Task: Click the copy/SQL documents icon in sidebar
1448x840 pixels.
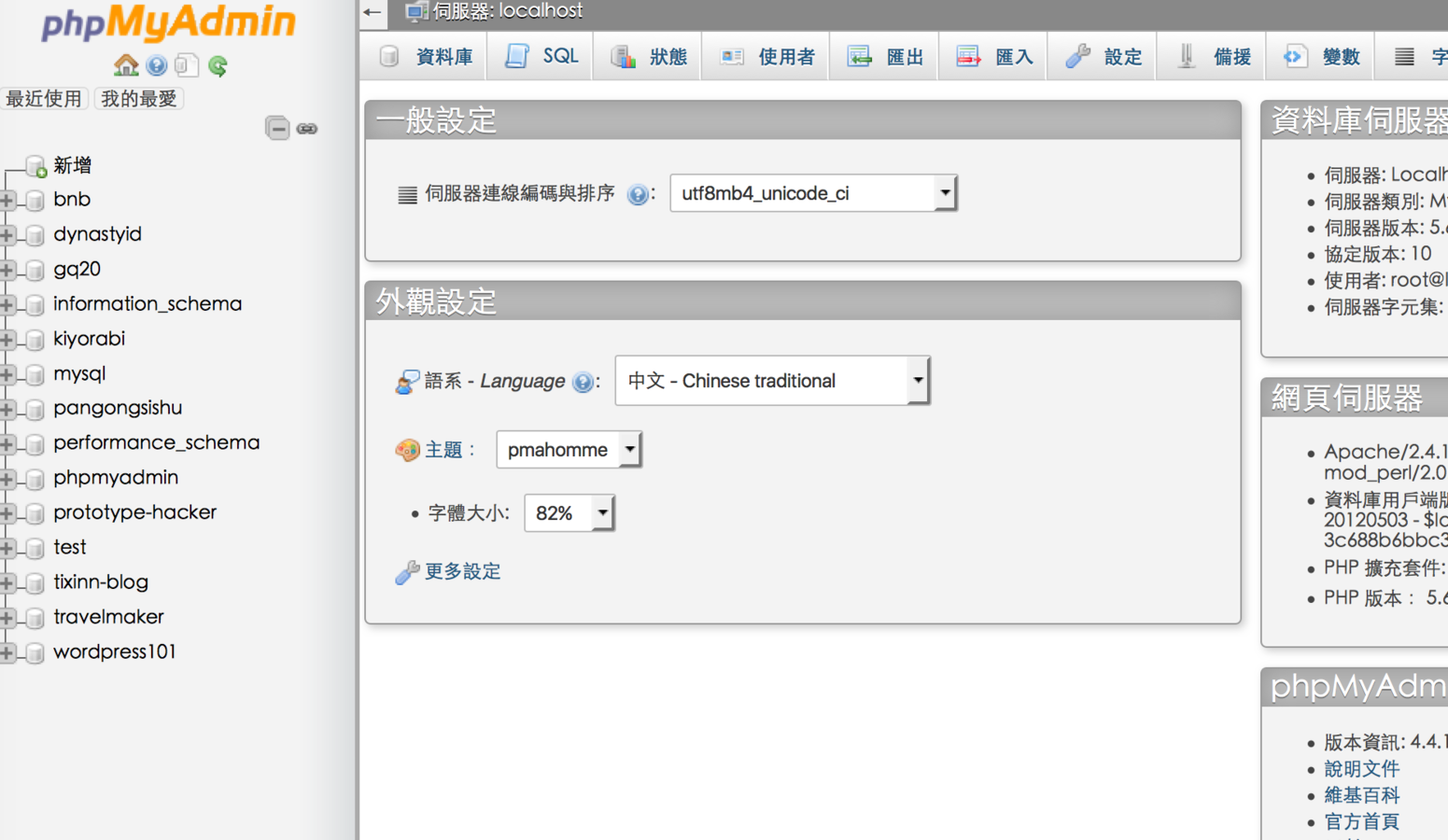Action: [x=187, y=65]
